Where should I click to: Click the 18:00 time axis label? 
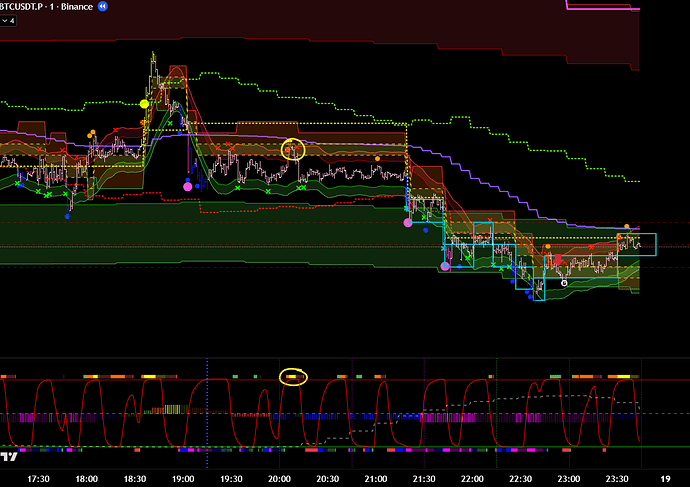(x=88, y=479)
